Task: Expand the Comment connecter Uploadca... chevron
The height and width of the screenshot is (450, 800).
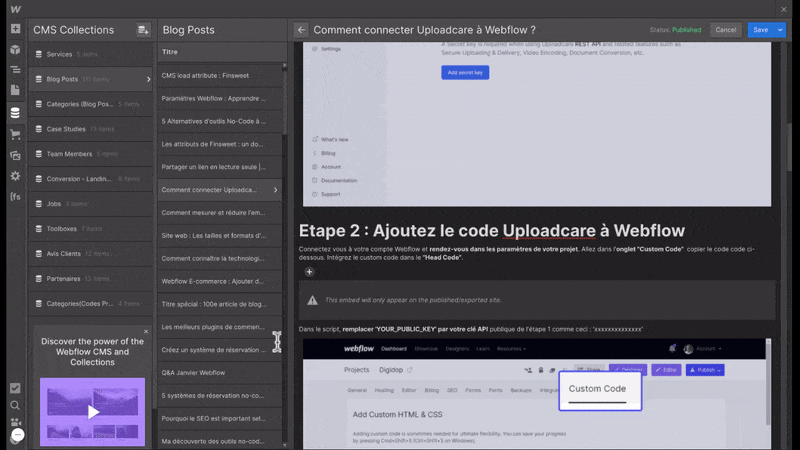Action: pos(276,190)
